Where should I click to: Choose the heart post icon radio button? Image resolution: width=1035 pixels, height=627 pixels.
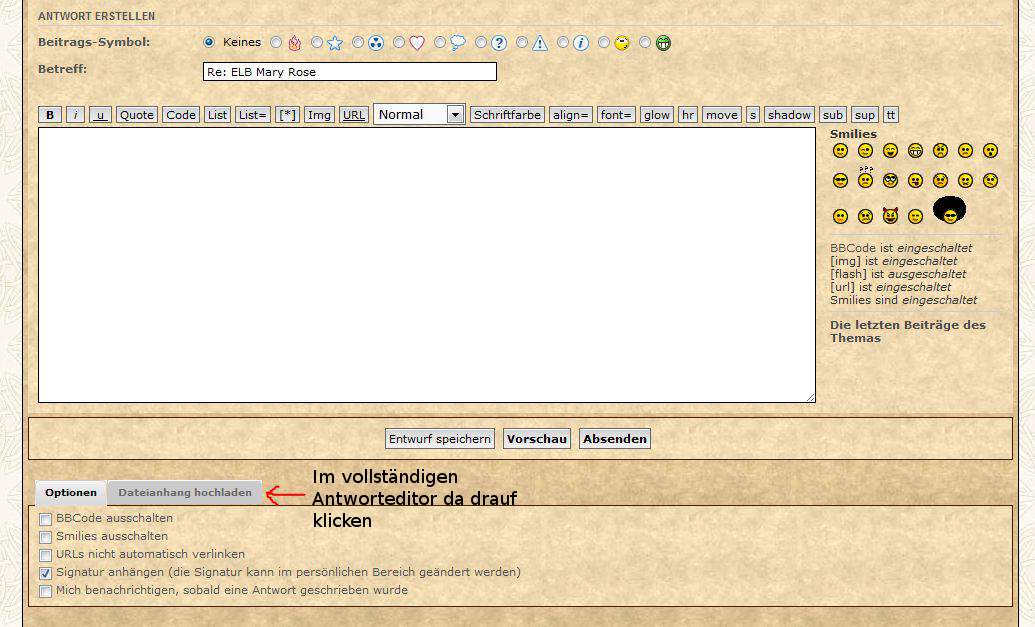click(399, 43)
